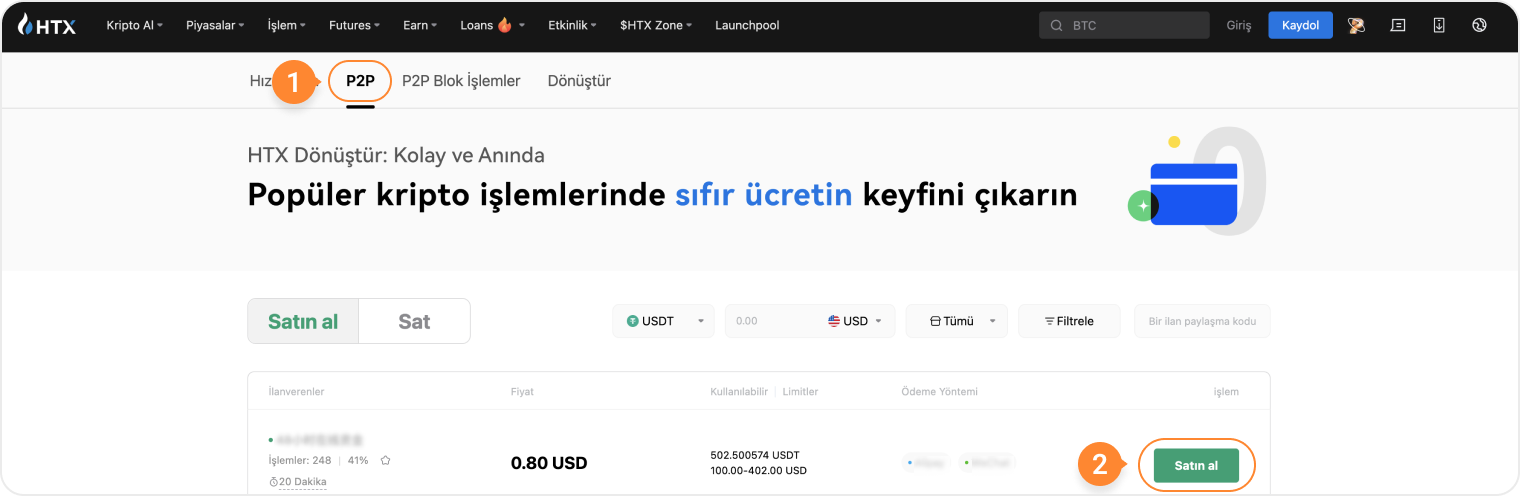Switch to P2P Blok İşlemler tab

(x=461, y=81)
